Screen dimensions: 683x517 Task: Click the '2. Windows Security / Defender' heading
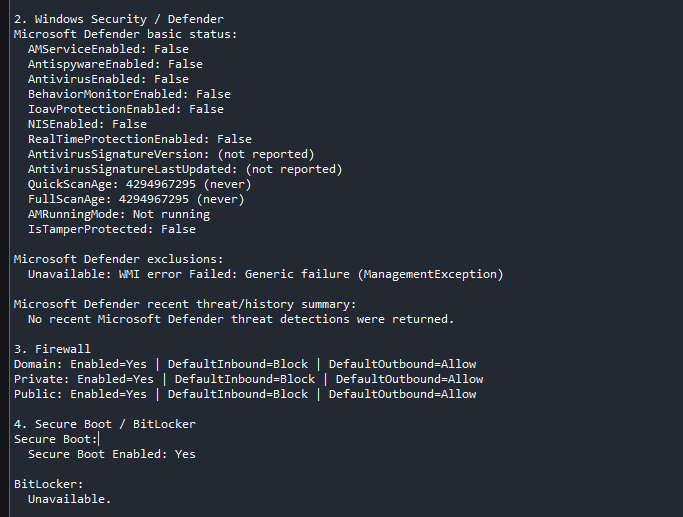118,19
